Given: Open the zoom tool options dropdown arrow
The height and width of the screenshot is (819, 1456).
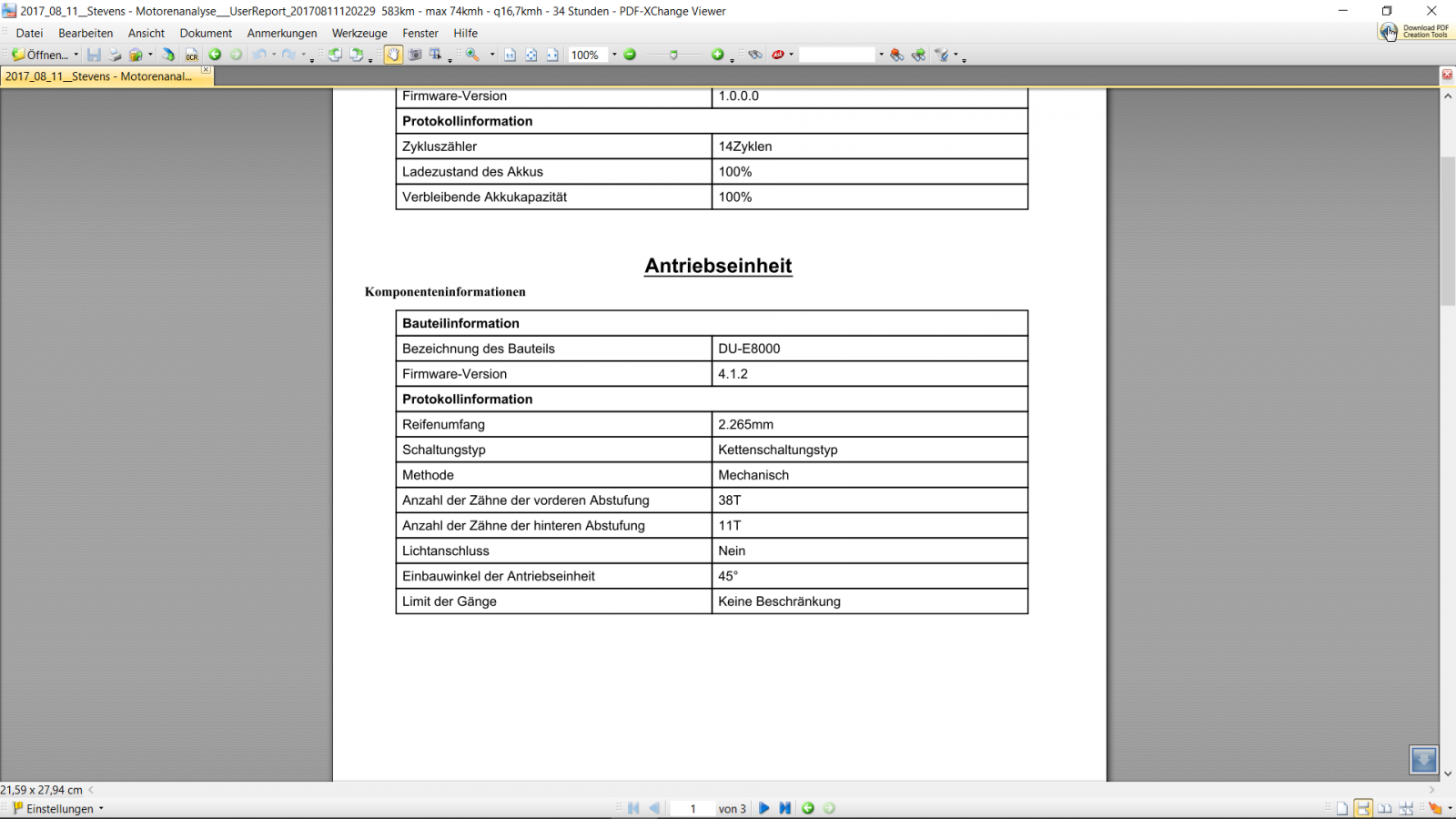Looking at the screenshot, I should [492, 55].
